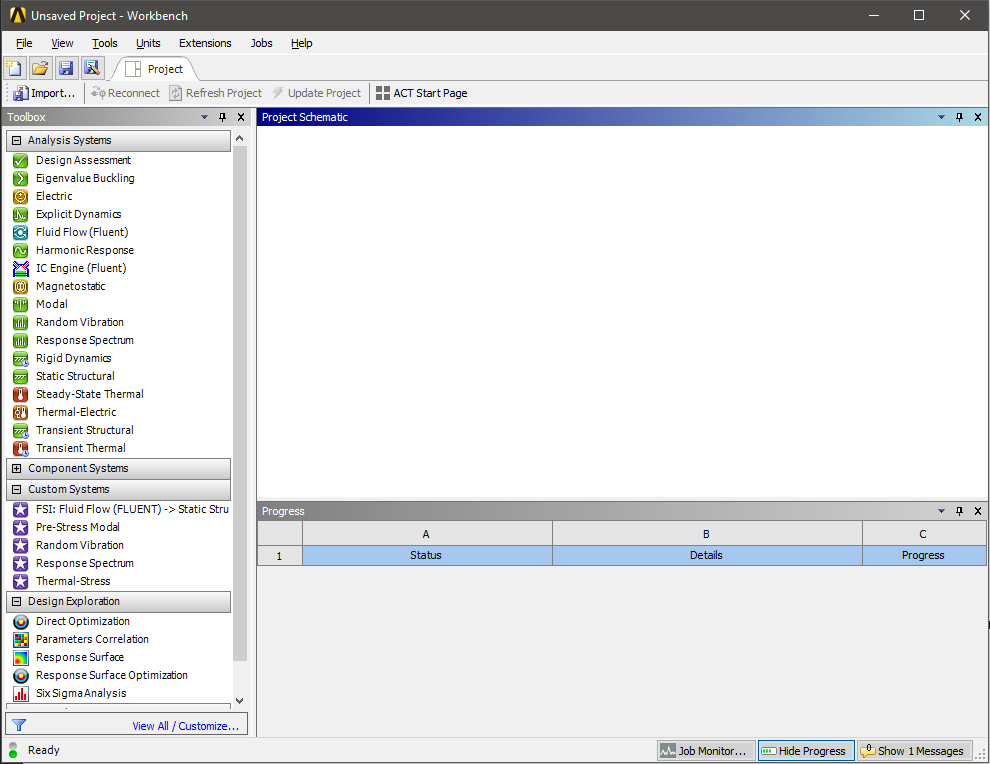Image resolution: width=990 pixels, height=764 pixels.
Task: Click the View All / Customize link
Action: click(x=186, y=726)
